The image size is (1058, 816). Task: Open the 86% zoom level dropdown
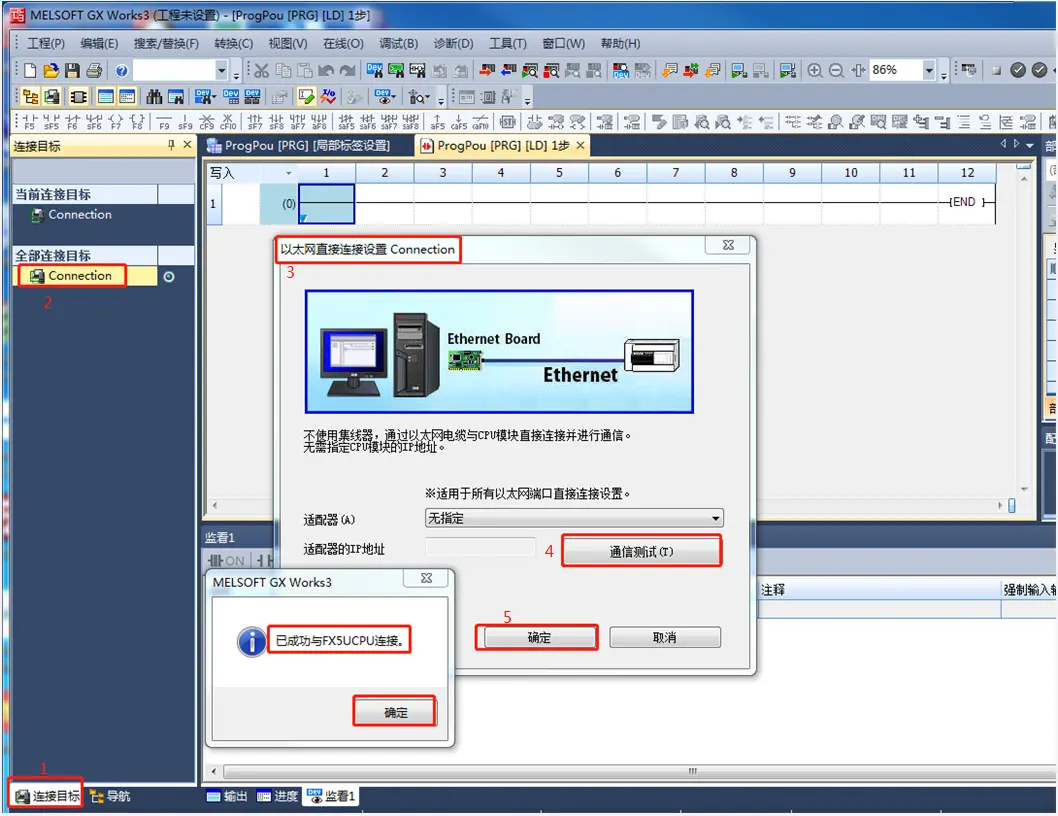pos(929,71)
